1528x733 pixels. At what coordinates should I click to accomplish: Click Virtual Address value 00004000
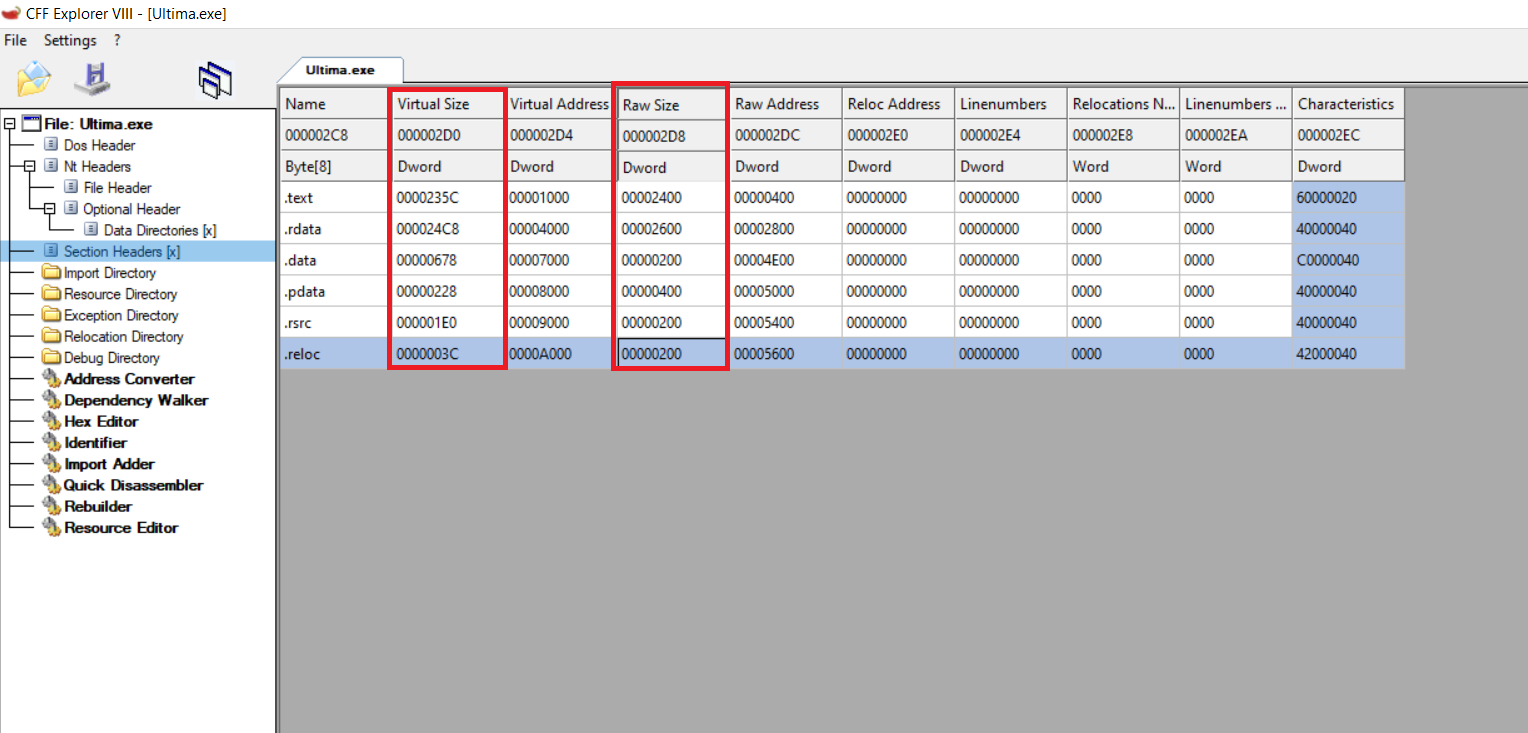[x=560, y=229]
